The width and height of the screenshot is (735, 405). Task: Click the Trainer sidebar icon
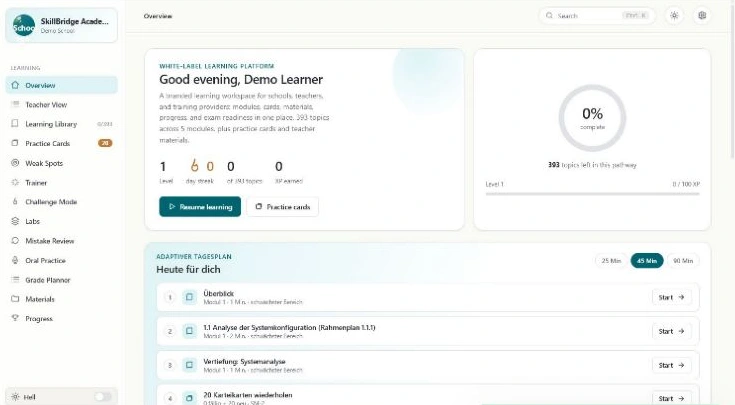15,182
